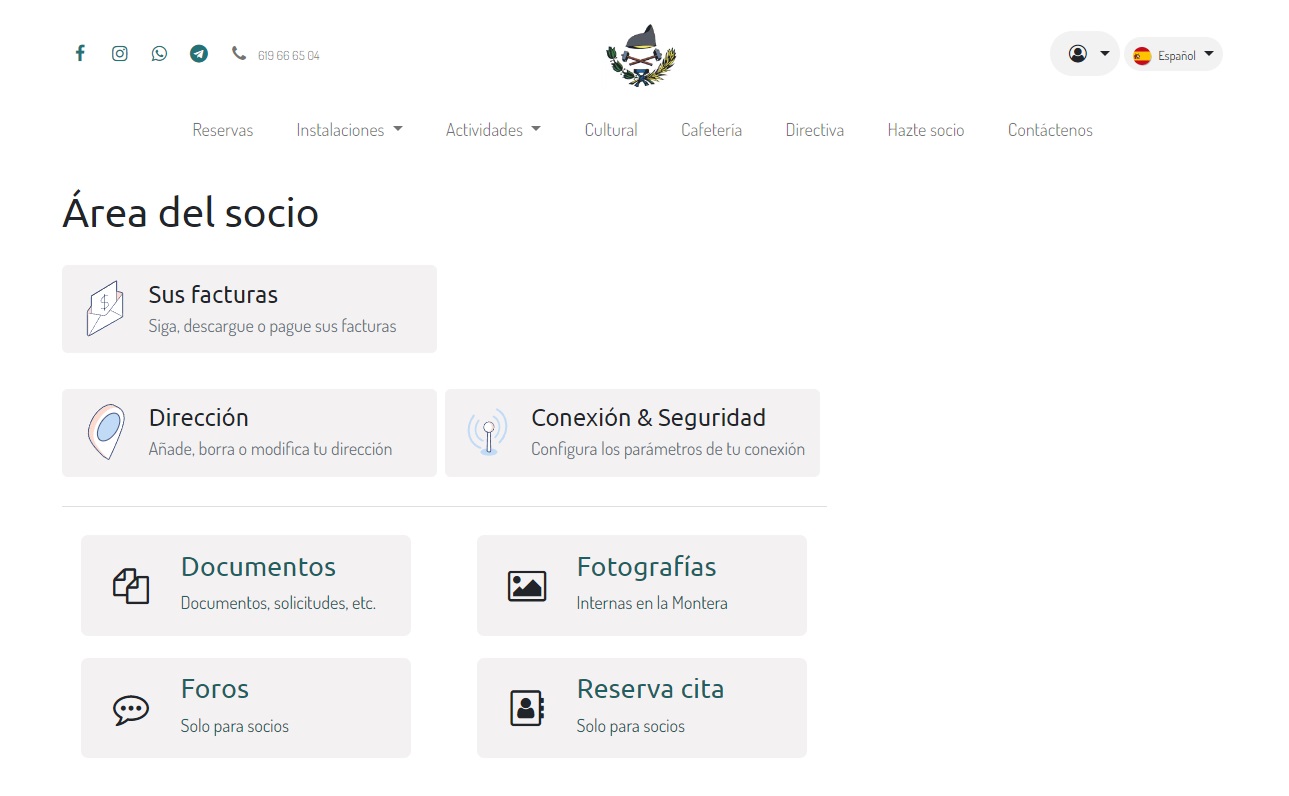The height and width of the screenshot is (796, 1289).
Task: Open the Hazte socio page
Action: pyautogui.click(x=926, y=130)
